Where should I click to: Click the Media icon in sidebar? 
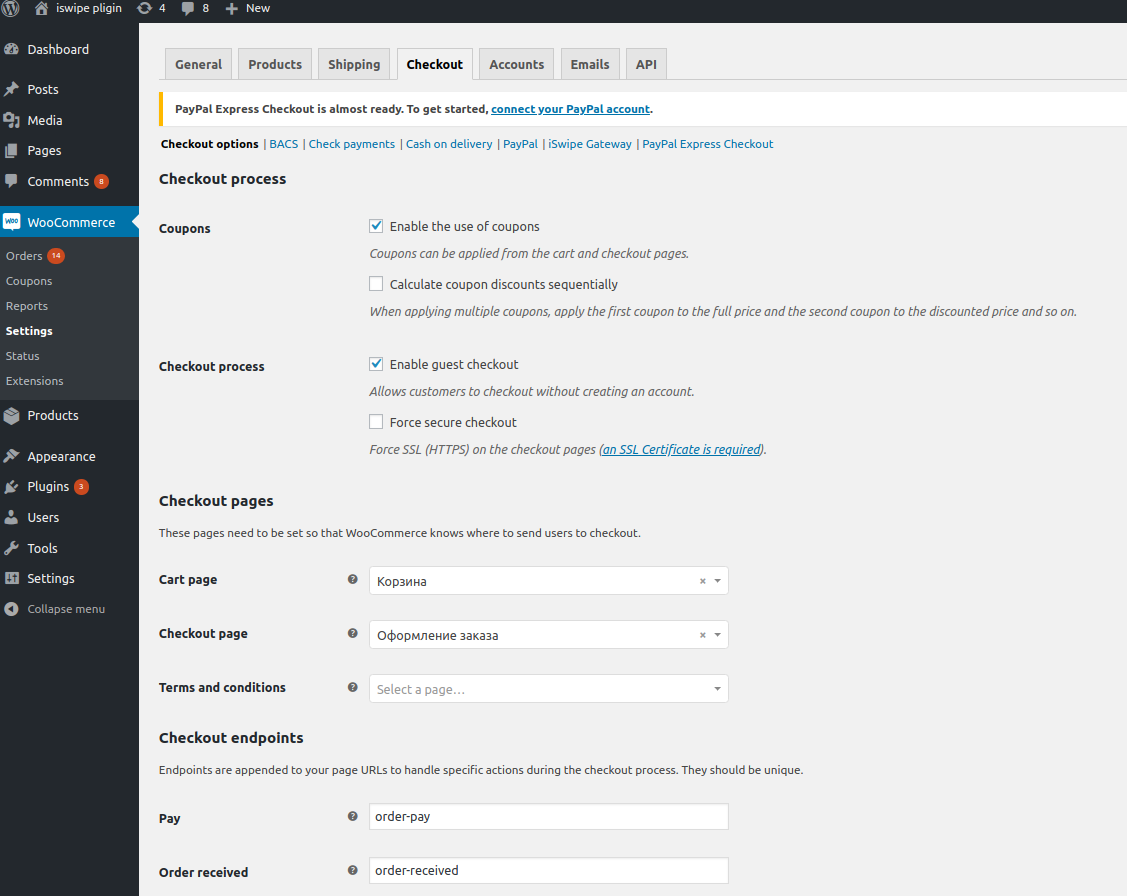pos(12,120)
